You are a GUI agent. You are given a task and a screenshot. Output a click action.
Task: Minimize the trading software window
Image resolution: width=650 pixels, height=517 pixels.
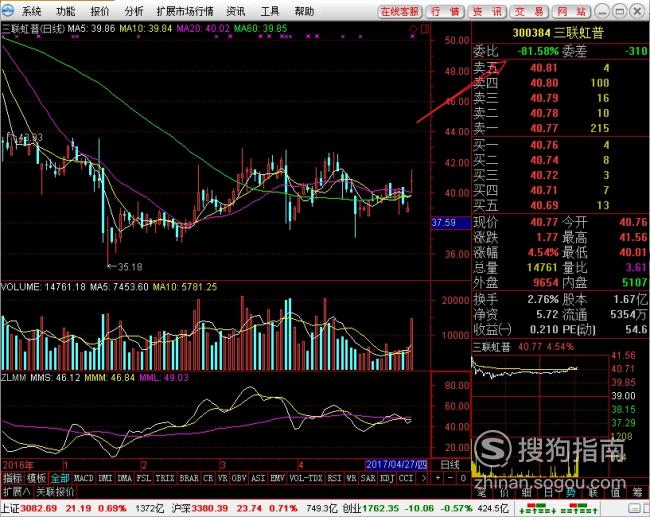pyautogui.click(x=602, y=11)
